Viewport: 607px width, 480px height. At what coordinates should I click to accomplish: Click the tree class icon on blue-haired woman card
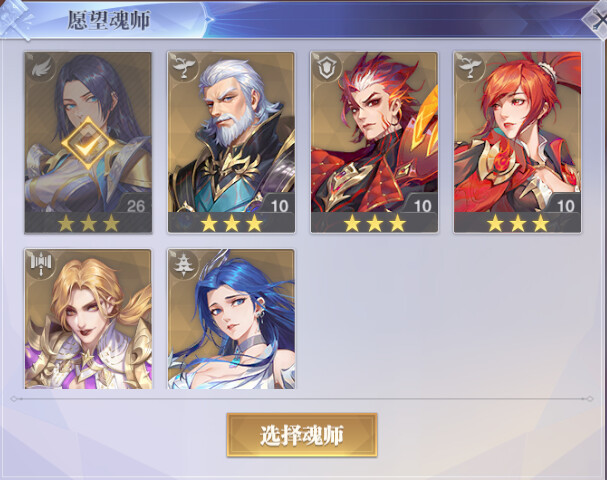(184, 264)
